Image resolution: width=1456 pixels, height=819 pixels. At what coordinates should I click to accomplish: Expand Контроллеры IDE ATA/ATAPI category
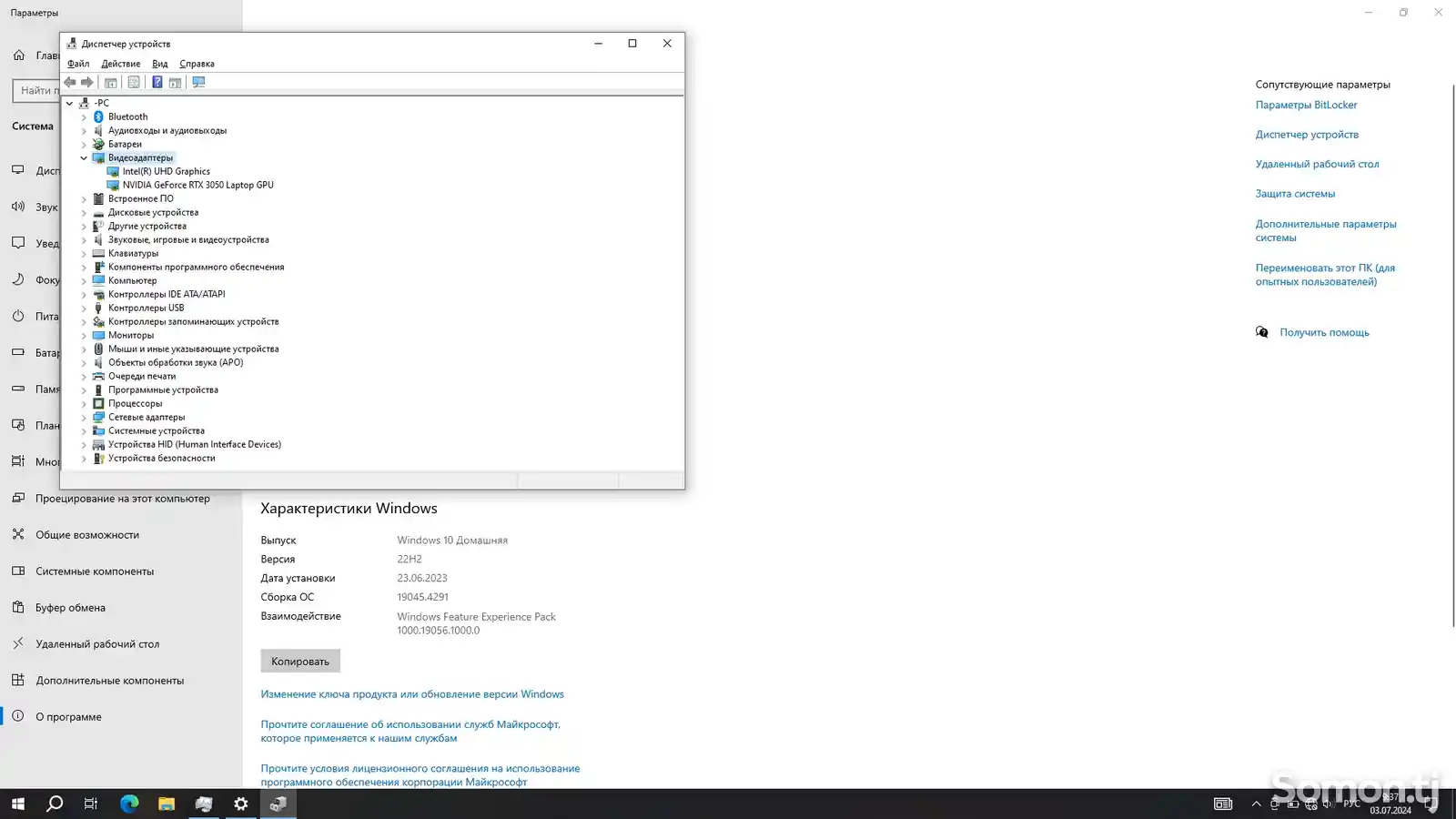point(84,294)
